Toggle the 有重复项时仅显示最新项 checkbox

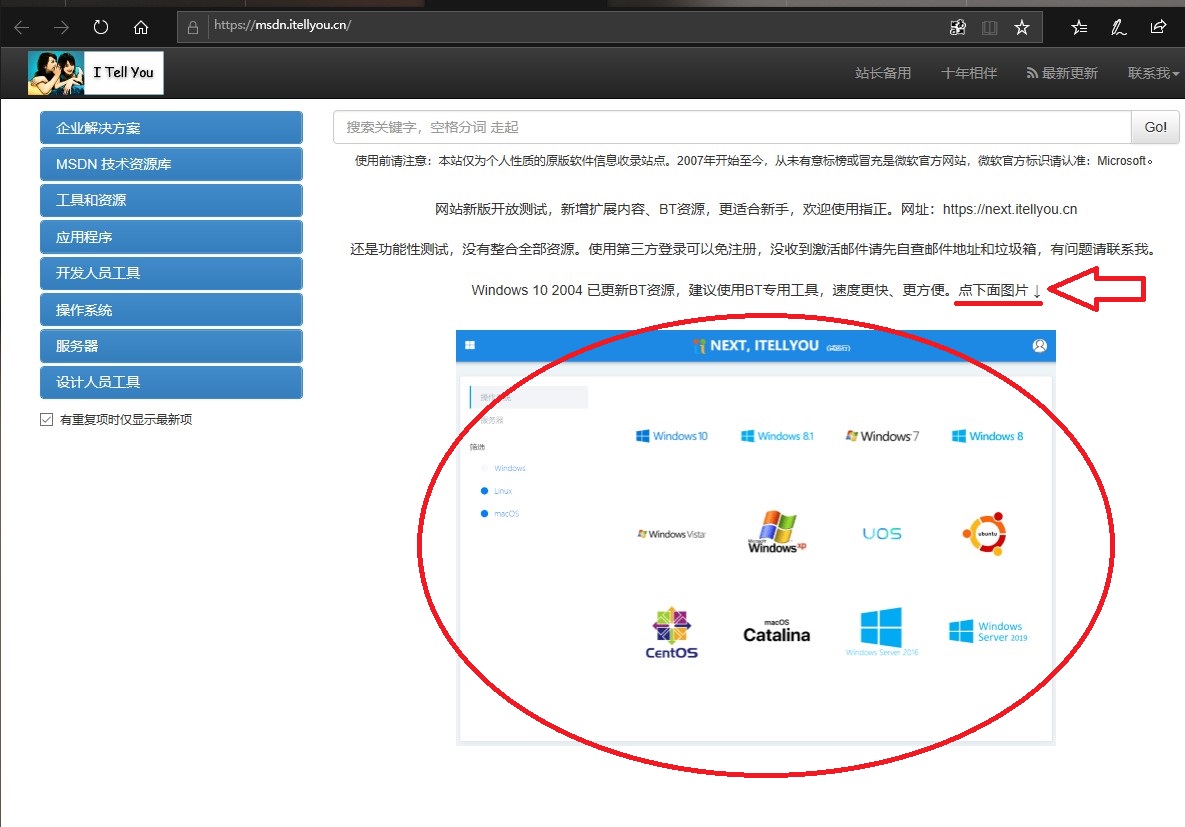coord(47,420)
